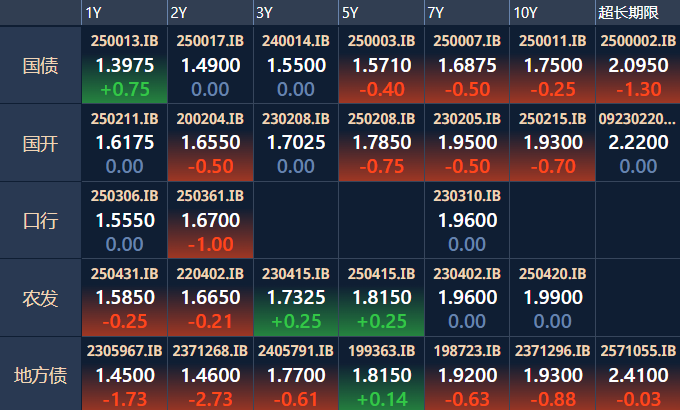Open the 250215.IB 国开 10Y quote
Screen dimensions: 680x410
click(552, 143)
